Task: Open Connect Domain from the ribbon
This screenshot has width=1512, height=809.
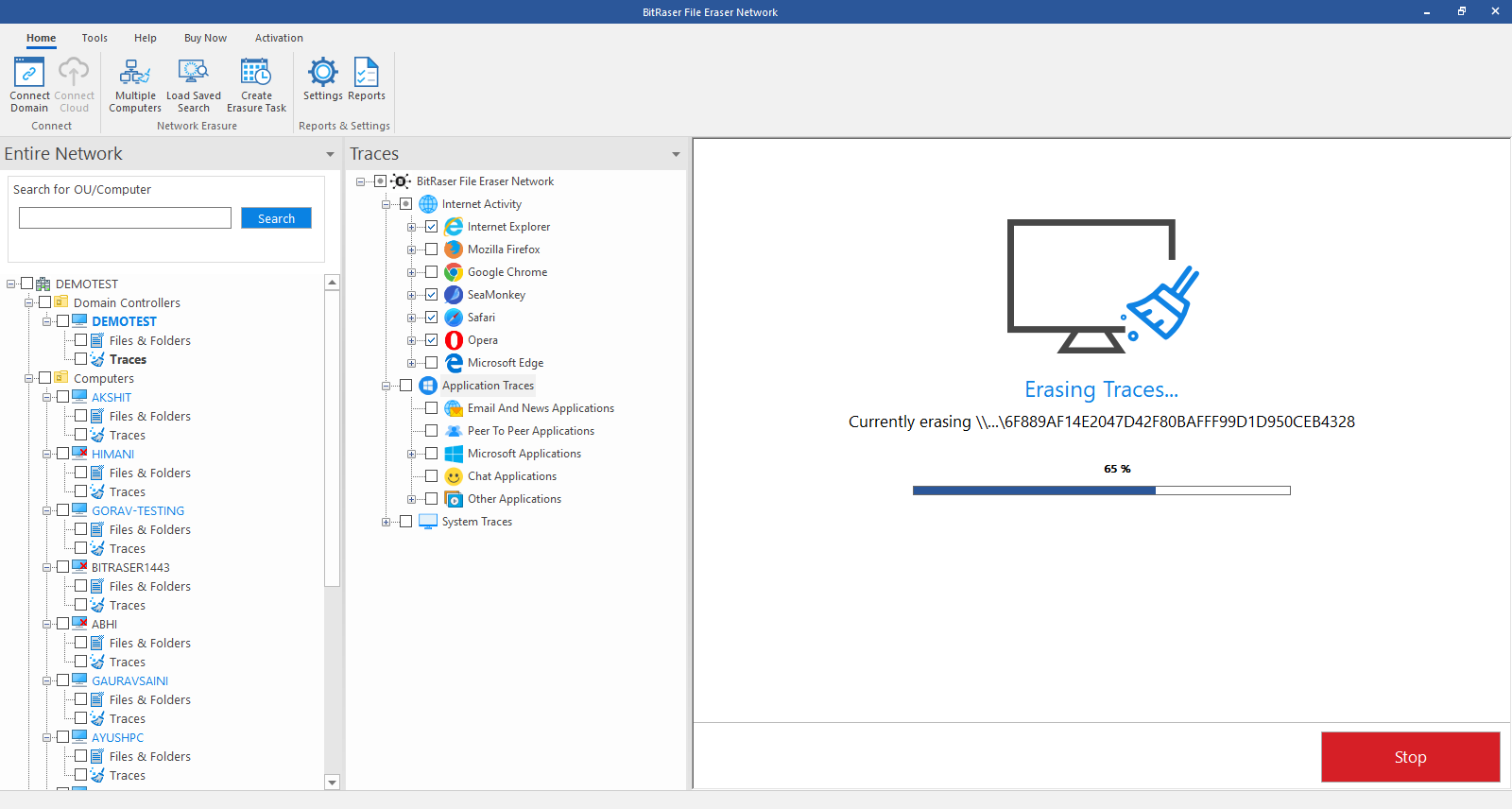Action: click(29, 84)
